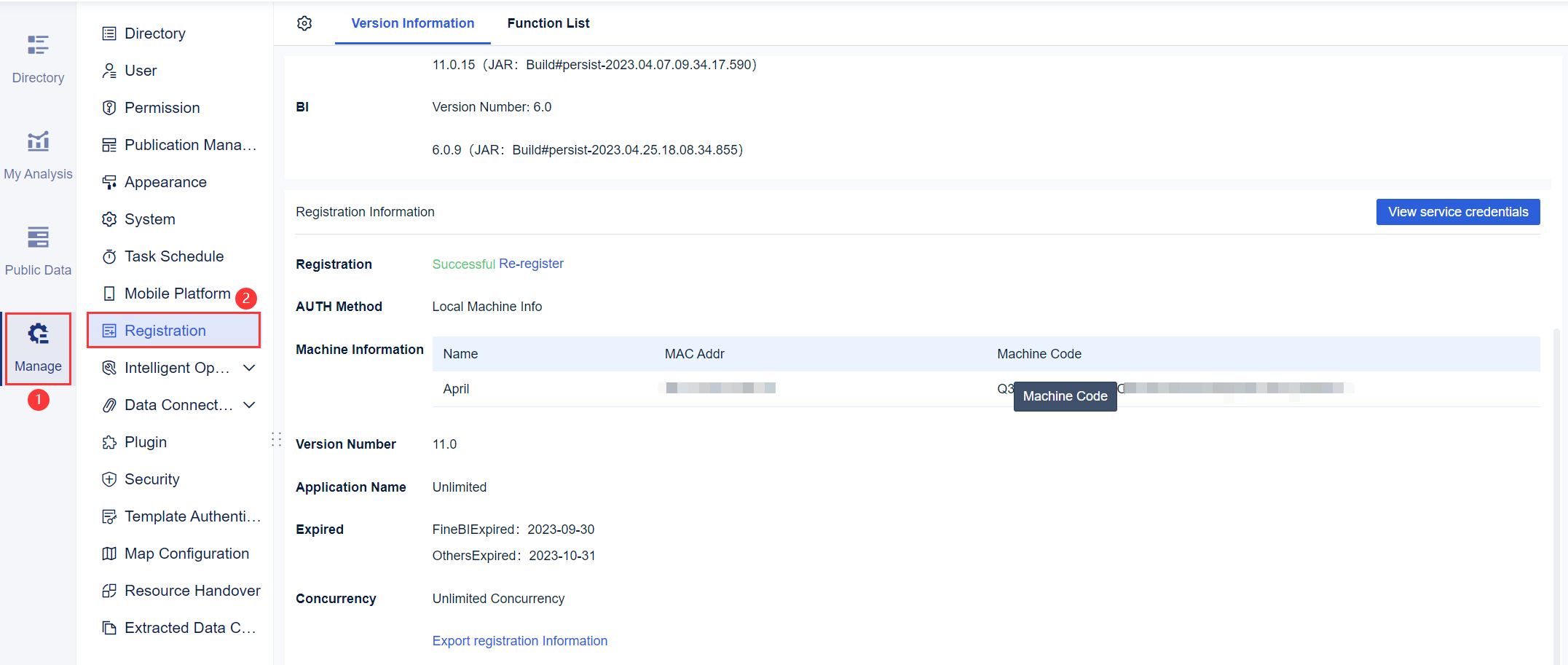Image resolution: width=1568 pixels, height=665 pixels.
Task: Open the Plugin management page
Action: (x=146, y=441)
